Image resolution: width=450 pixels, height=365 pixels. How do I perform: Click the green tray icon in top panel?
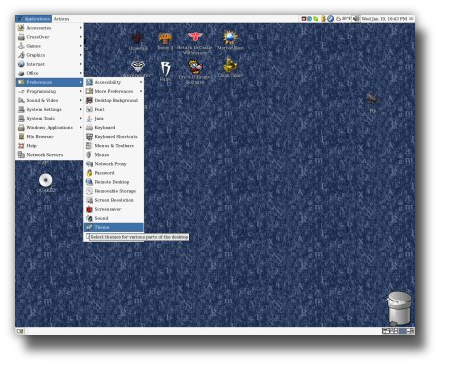pyautogui.click(x=315, y=19)
